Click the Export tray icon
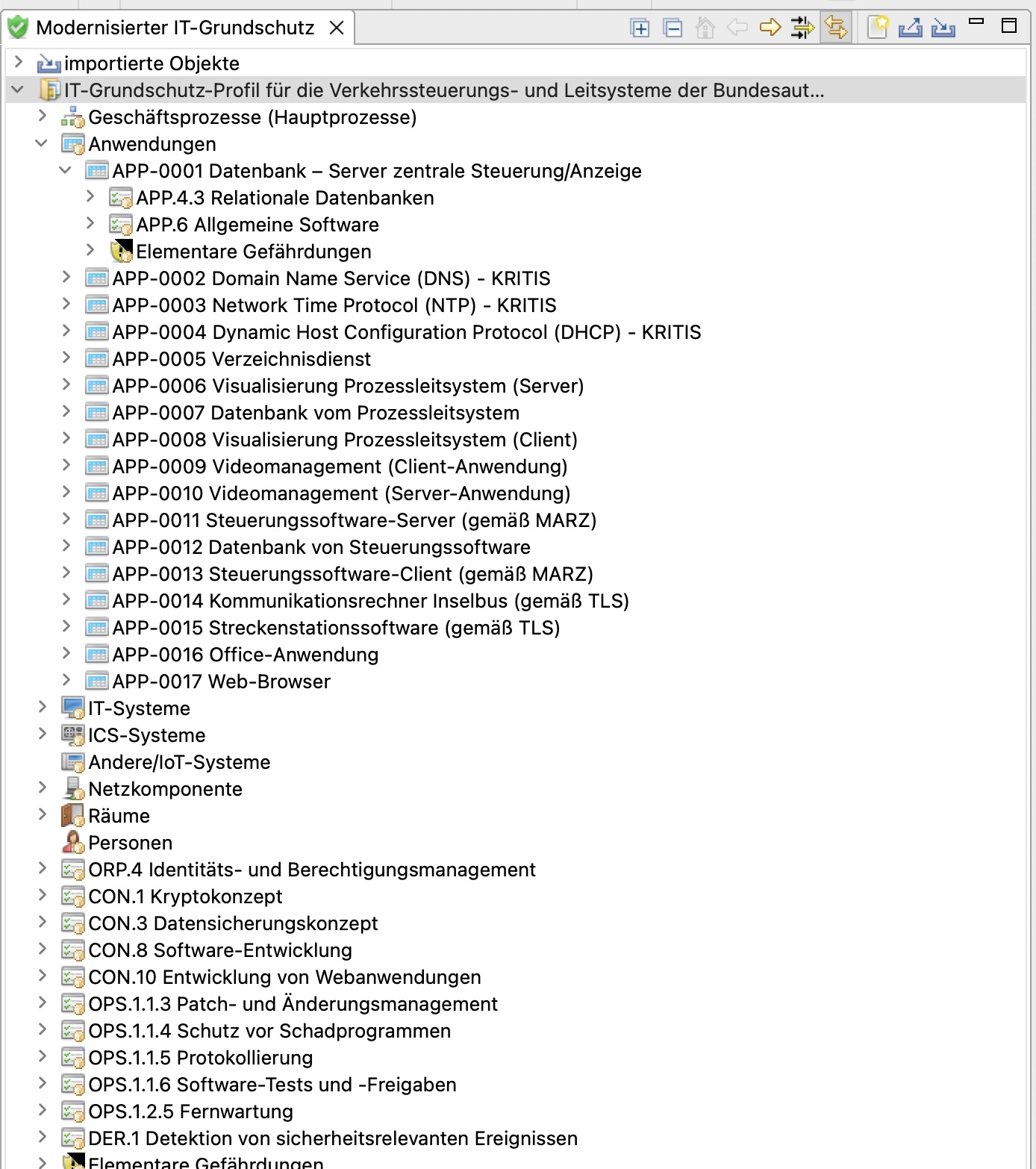Image resolution: width=1036 pixels, height=1169 pixels. click(x=911, y=28)
